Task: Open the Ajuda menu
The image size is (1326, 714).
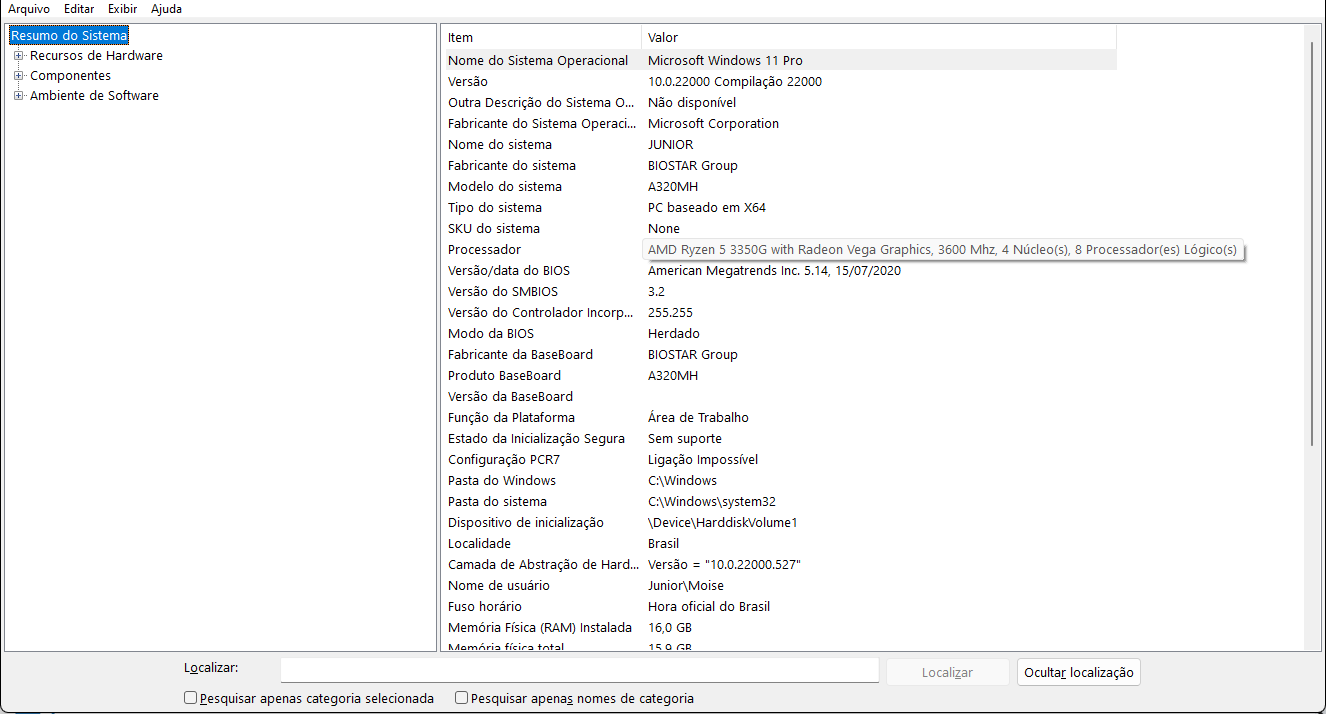Action: [166, 9]
